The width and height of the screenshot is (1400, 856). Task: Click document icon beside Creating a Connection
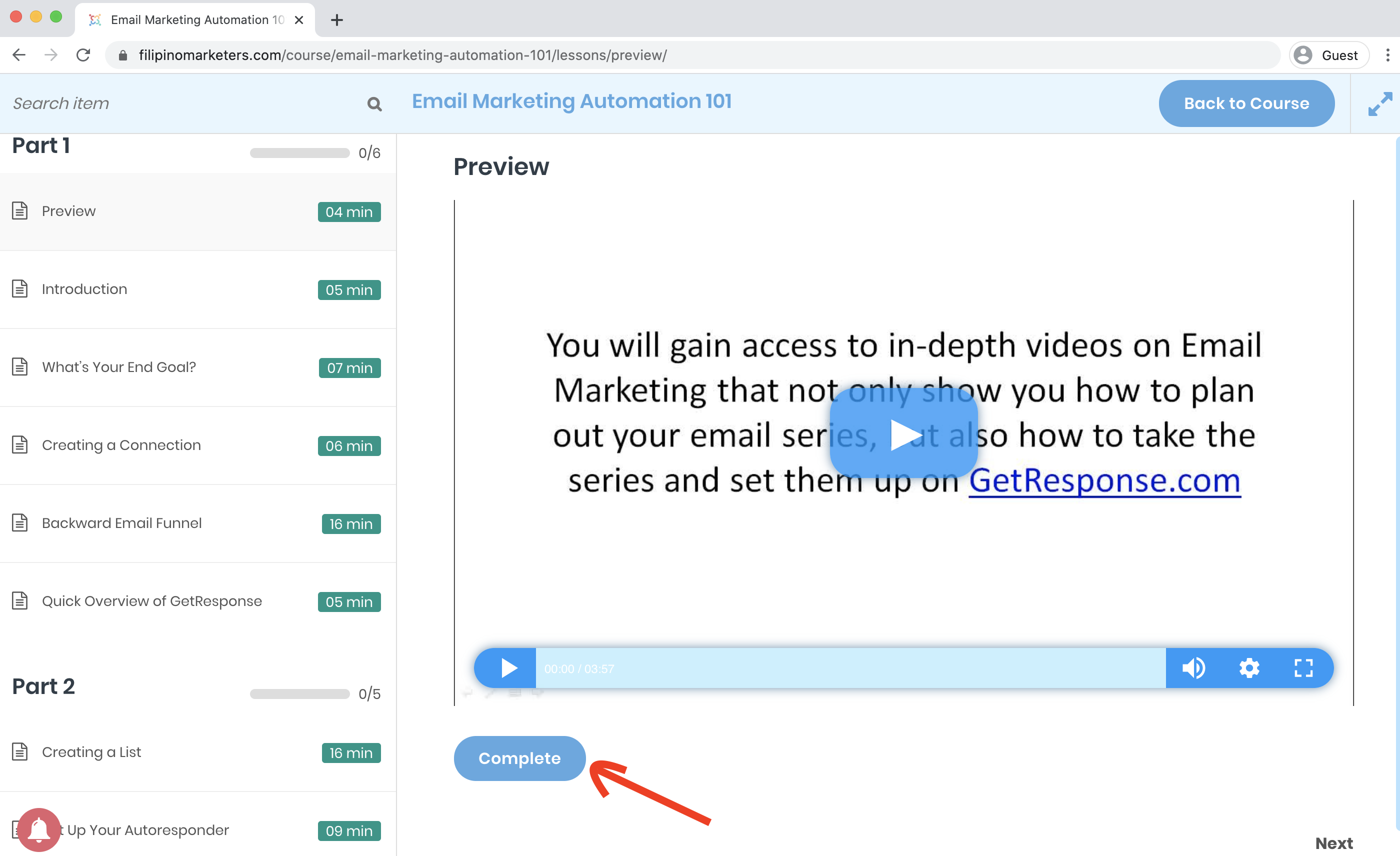20,445
